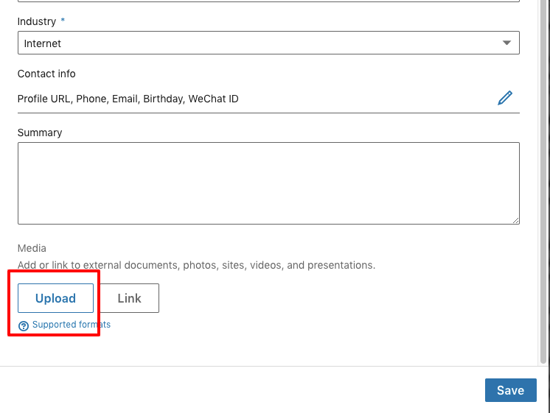Open the Supported formats link
This screenshot has width=550, height=413.
[x=71, y=325]
